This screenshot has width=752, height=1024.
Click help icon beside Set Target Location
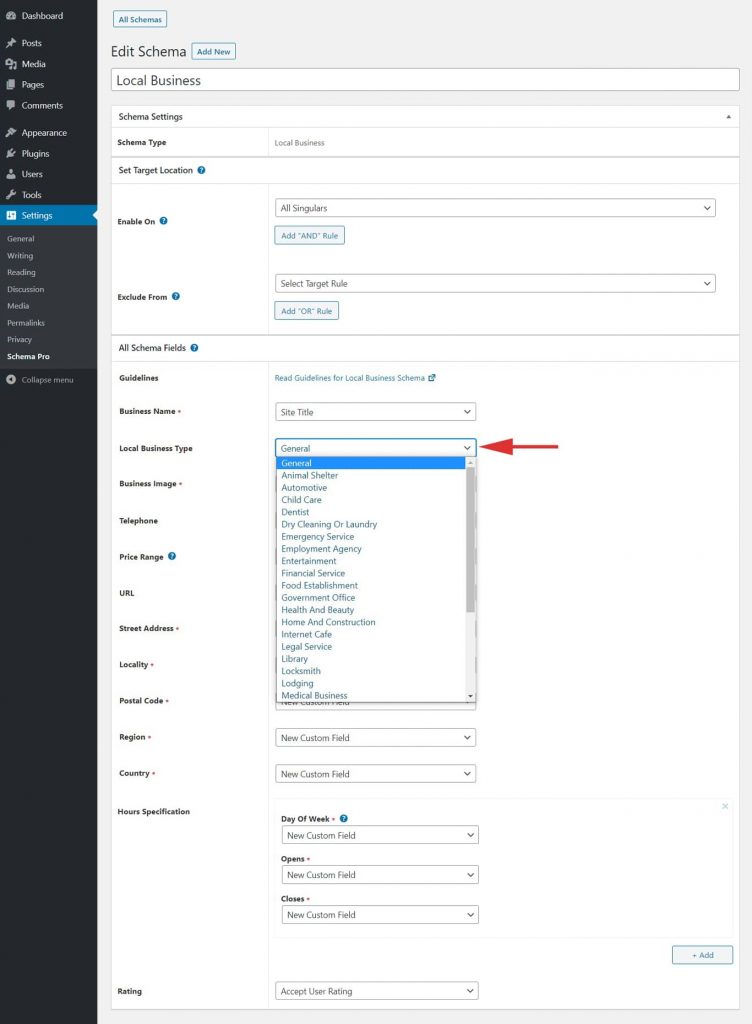(201, 170)
